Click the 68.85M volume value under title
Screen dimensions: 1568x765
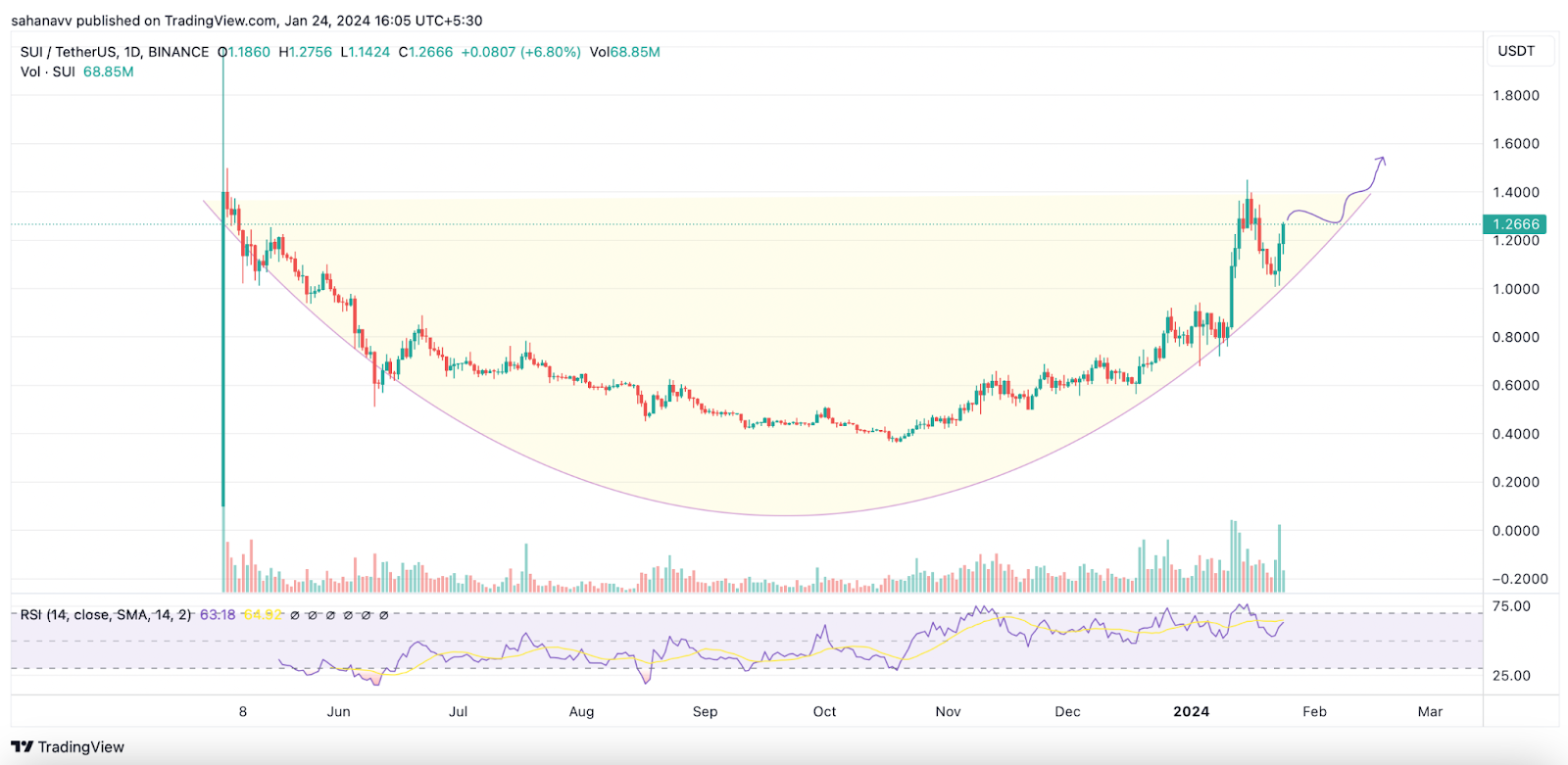click(x=109, y=72)
